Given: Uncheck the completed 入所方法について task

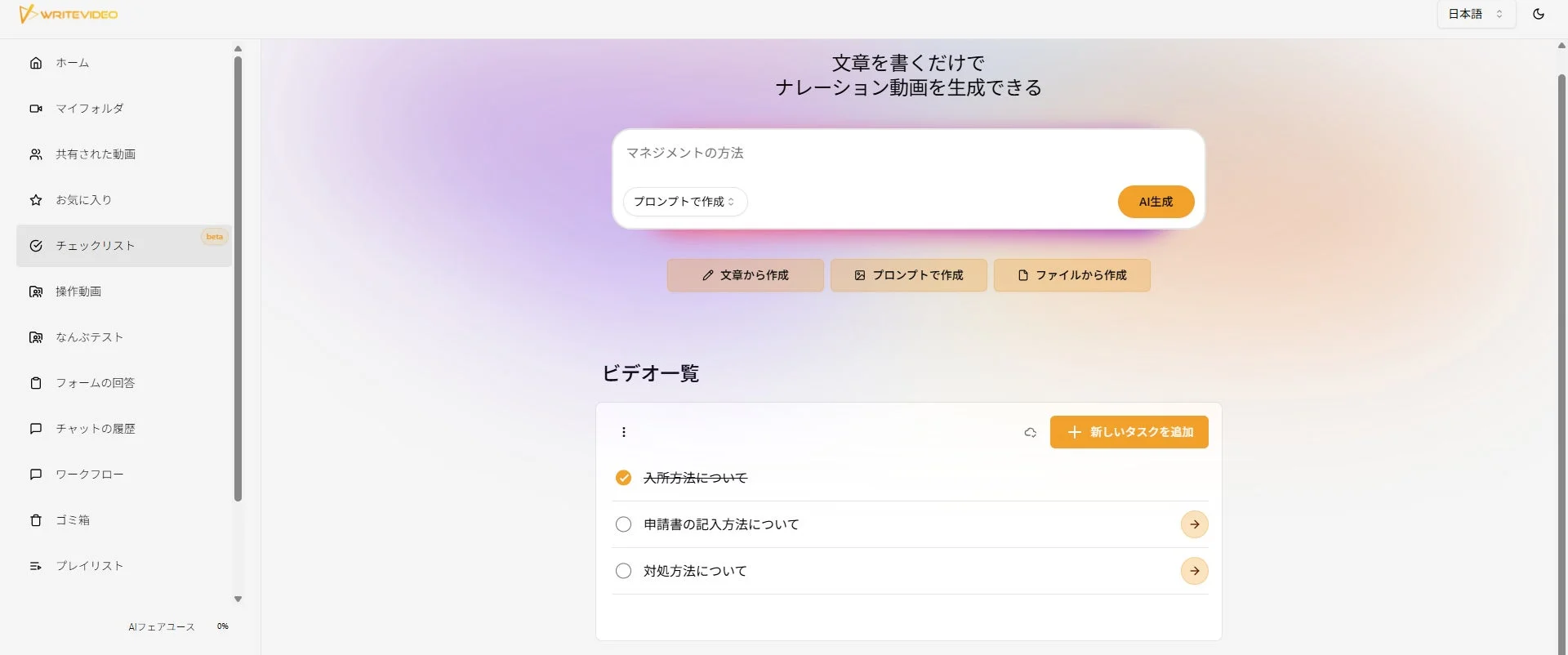Looking at the screenshot, I should (624, 477).
